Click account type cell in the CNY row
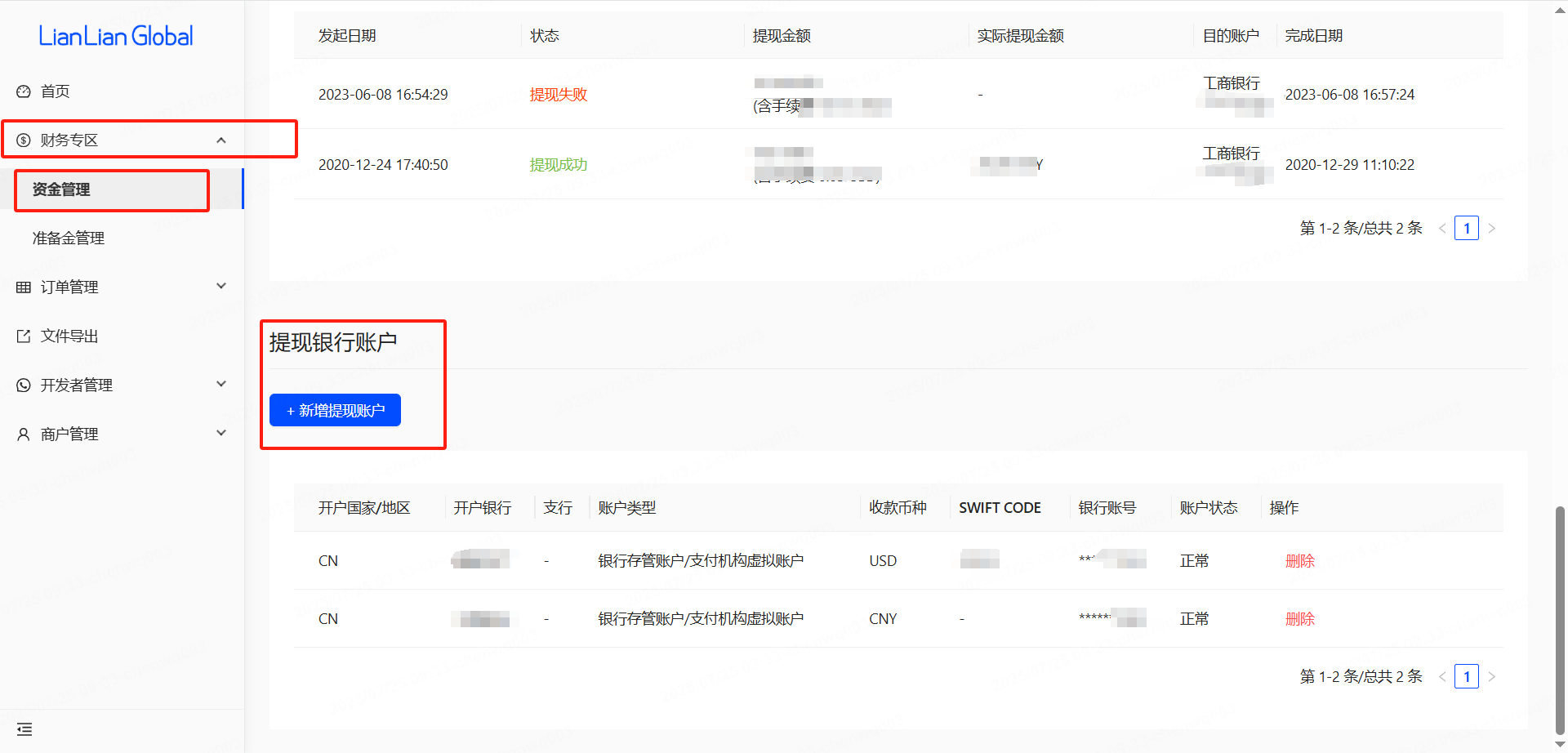 pos(701,619)
